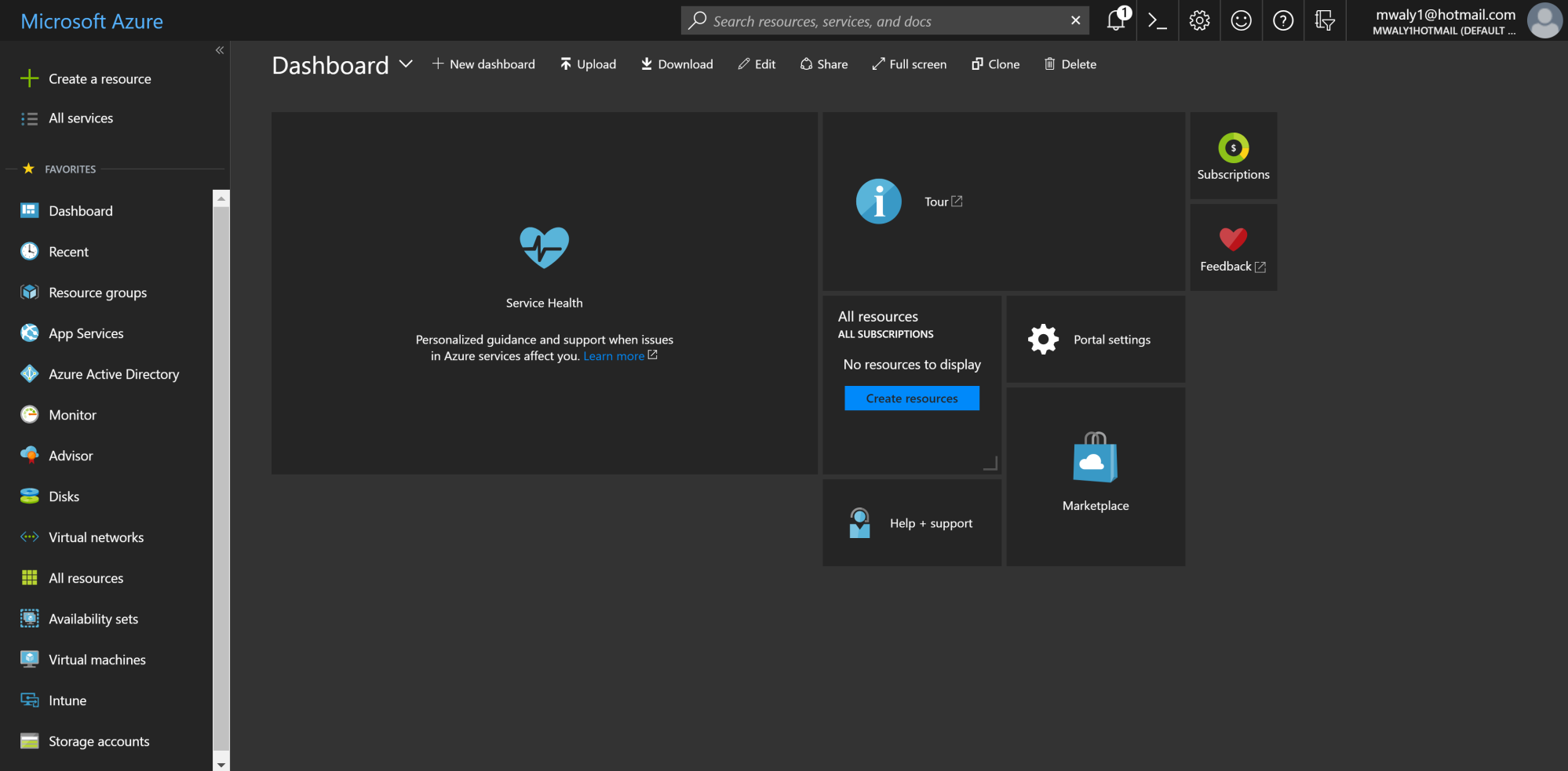Screen dimensions: 1568x771
Task: Open the Tour link
Action: pos(943,202)
